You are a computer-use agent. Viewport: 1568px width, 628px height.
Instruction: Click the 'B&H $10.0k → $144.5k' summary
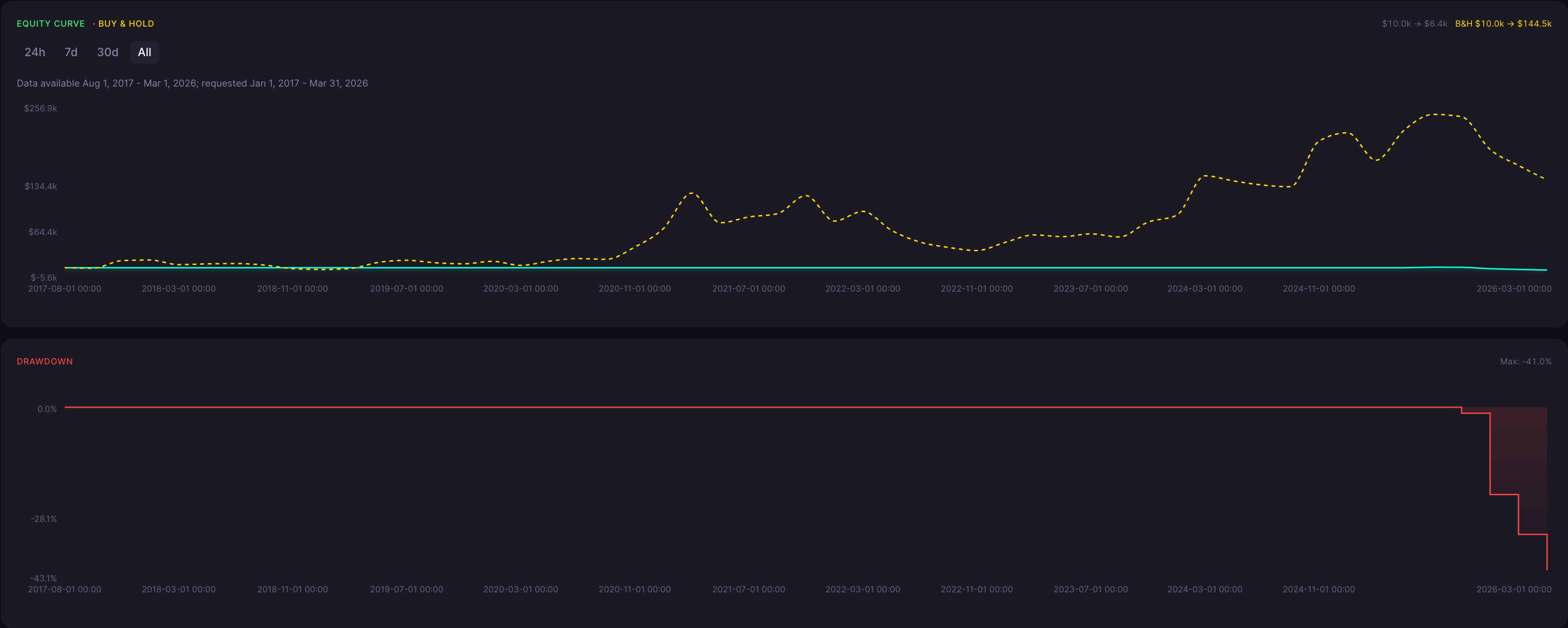click(x=1503, y=24)
